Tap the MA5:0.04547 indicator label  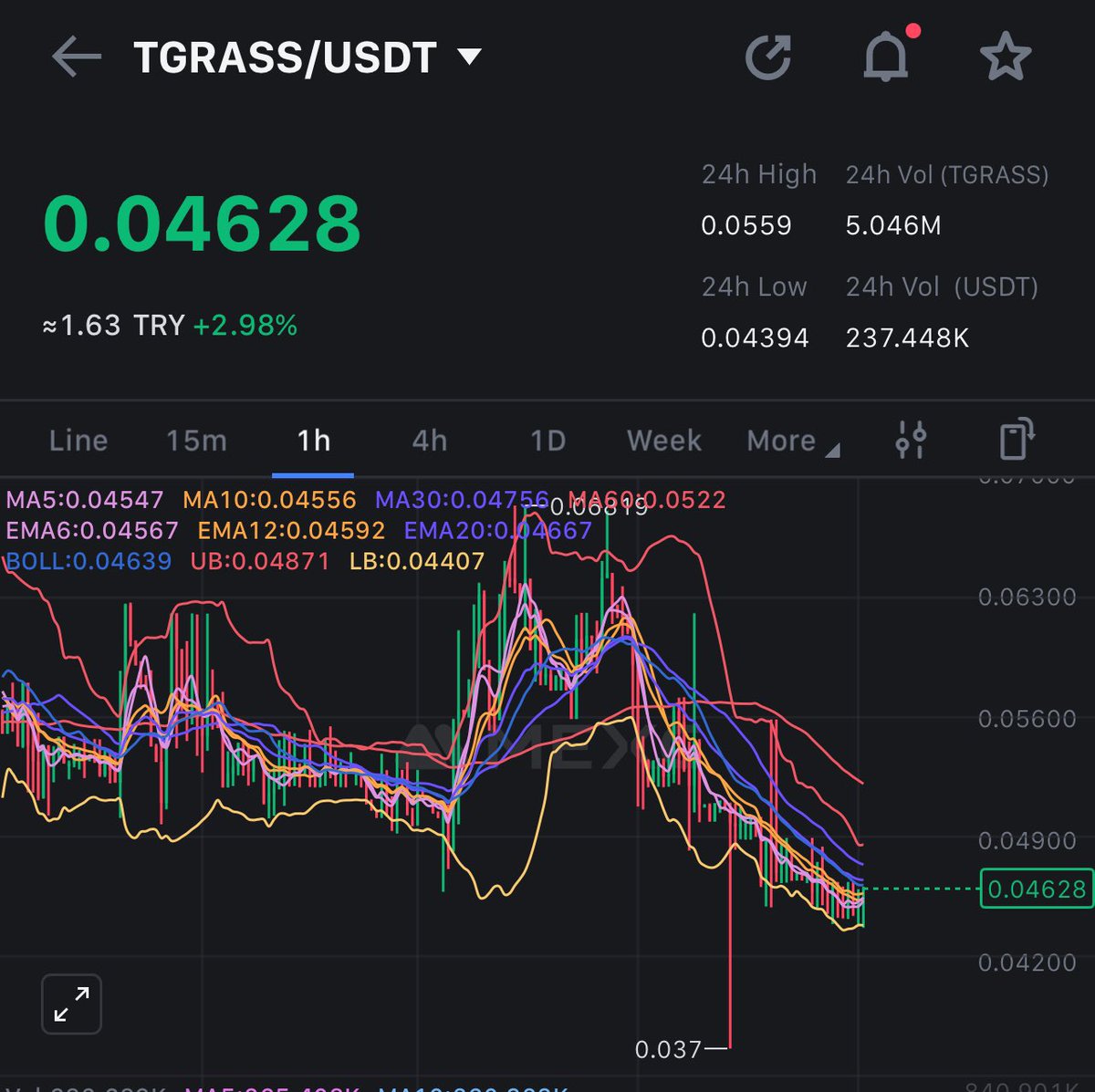tap(85, 500)
